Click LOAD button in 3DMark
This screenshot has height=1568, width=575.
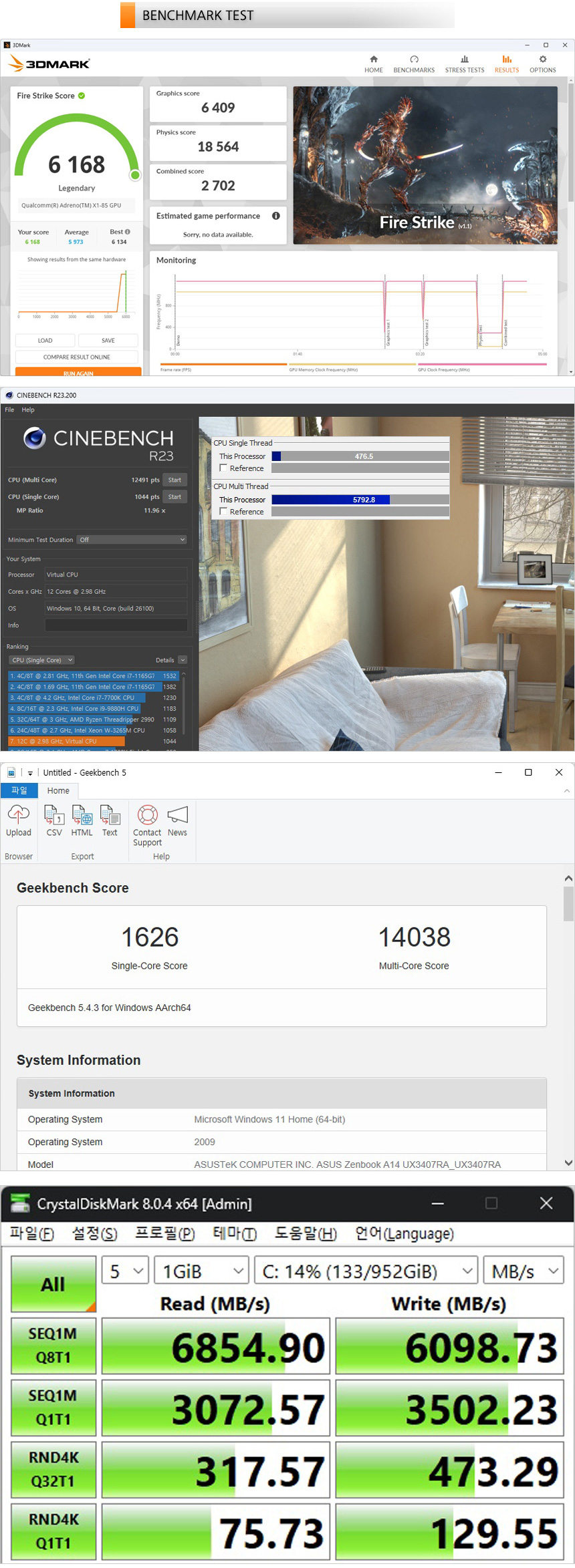(x=45, y=341)
